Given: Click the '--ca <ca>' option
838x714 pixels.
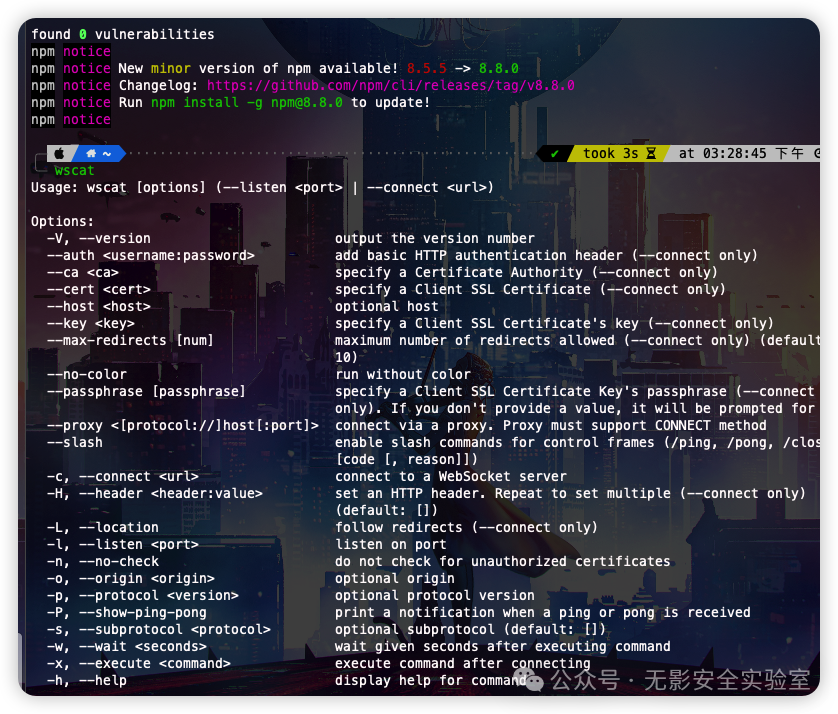Looking at the screenshot, I should (83, 273).
